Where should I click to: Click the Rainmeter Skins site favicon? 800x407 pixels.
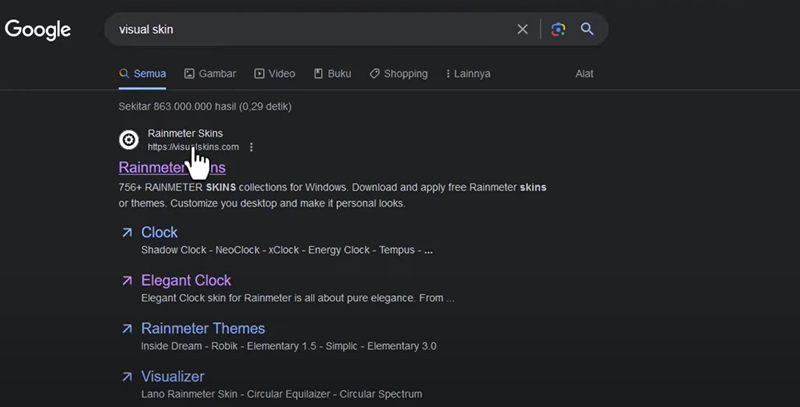click(129, 140)
